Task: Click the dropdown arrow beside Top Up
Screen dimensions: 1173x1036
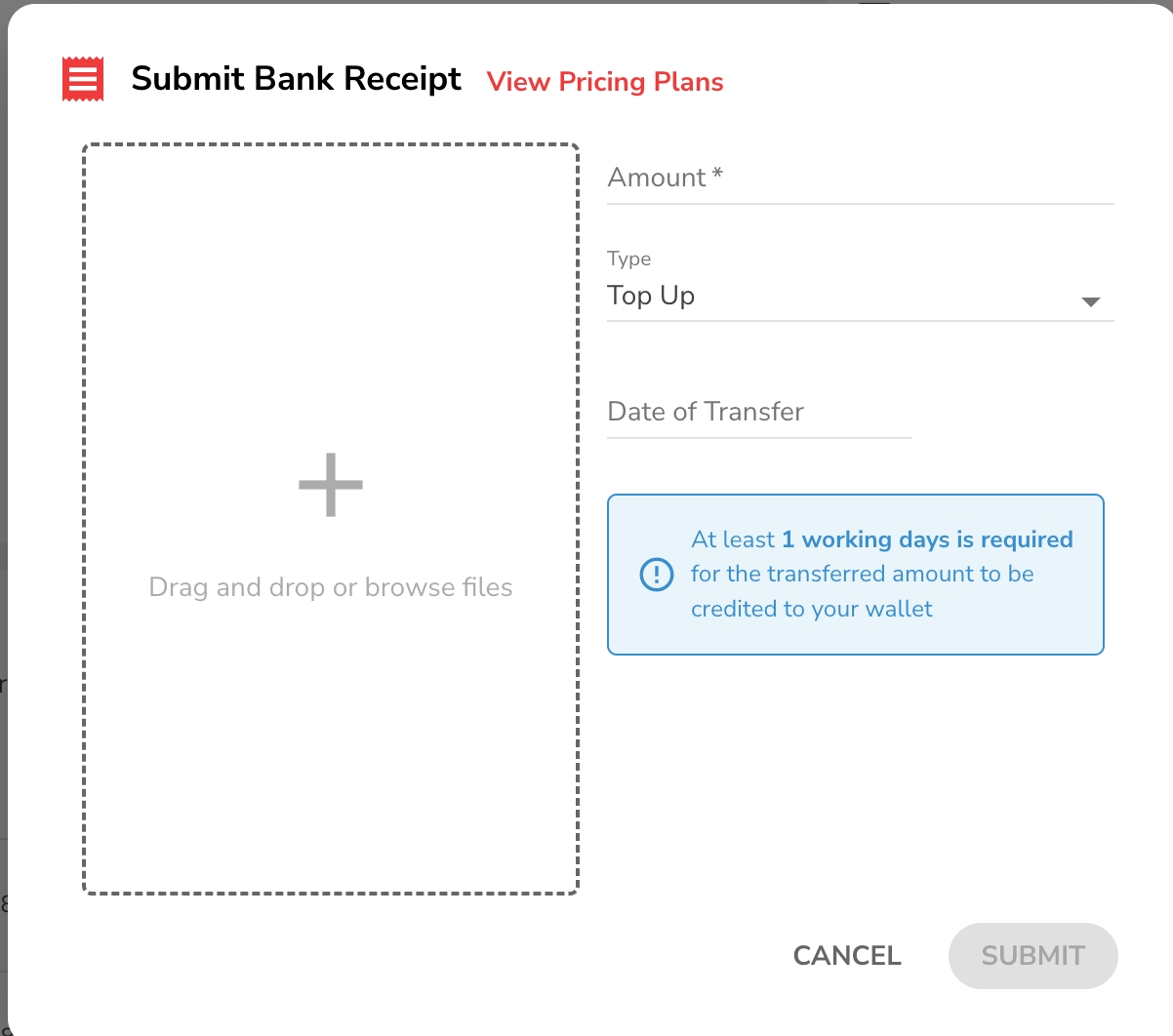Action: (1091, 301)
